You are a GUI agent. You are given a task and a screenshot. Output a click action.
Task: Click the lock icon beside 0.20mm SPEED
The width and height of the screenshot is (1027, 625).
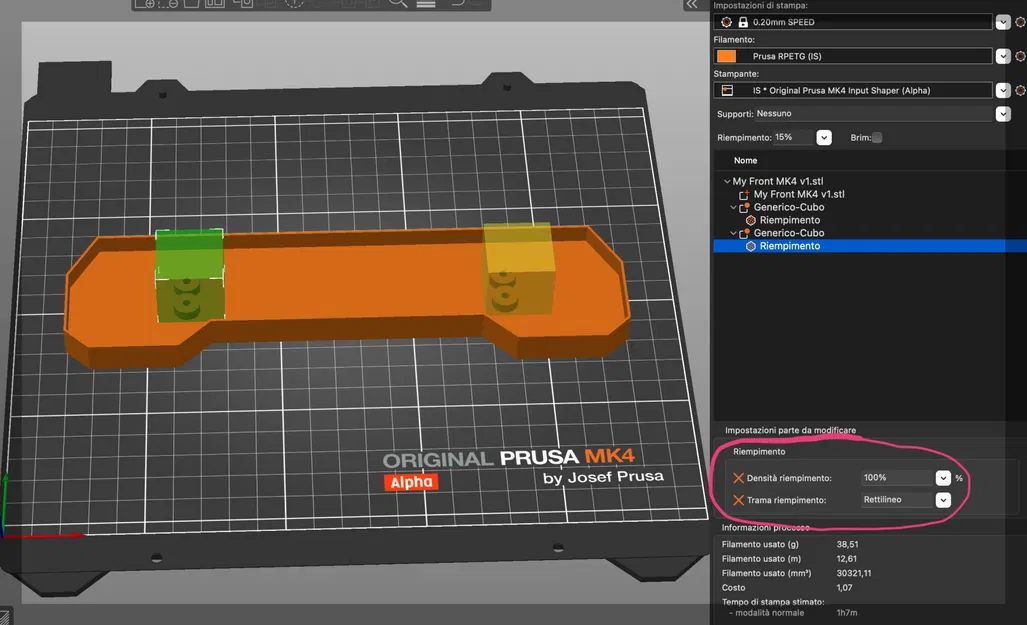click(743, 22)
